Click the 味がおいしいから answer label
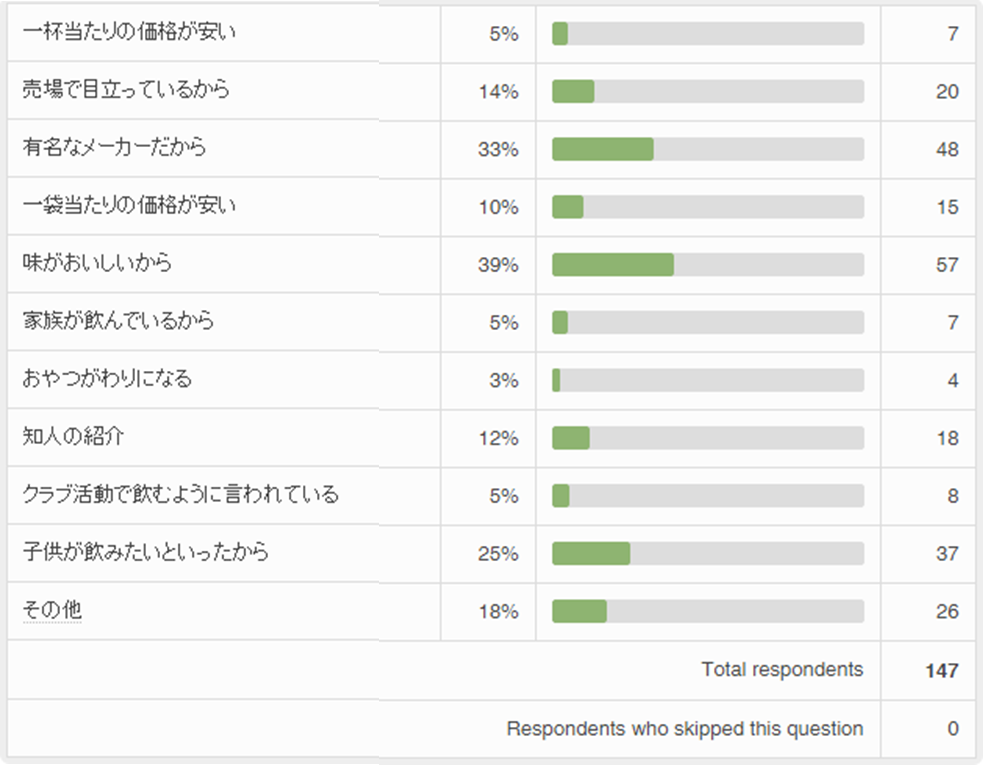983x765 pixels. pyautogui.click(x=97, y=263)
